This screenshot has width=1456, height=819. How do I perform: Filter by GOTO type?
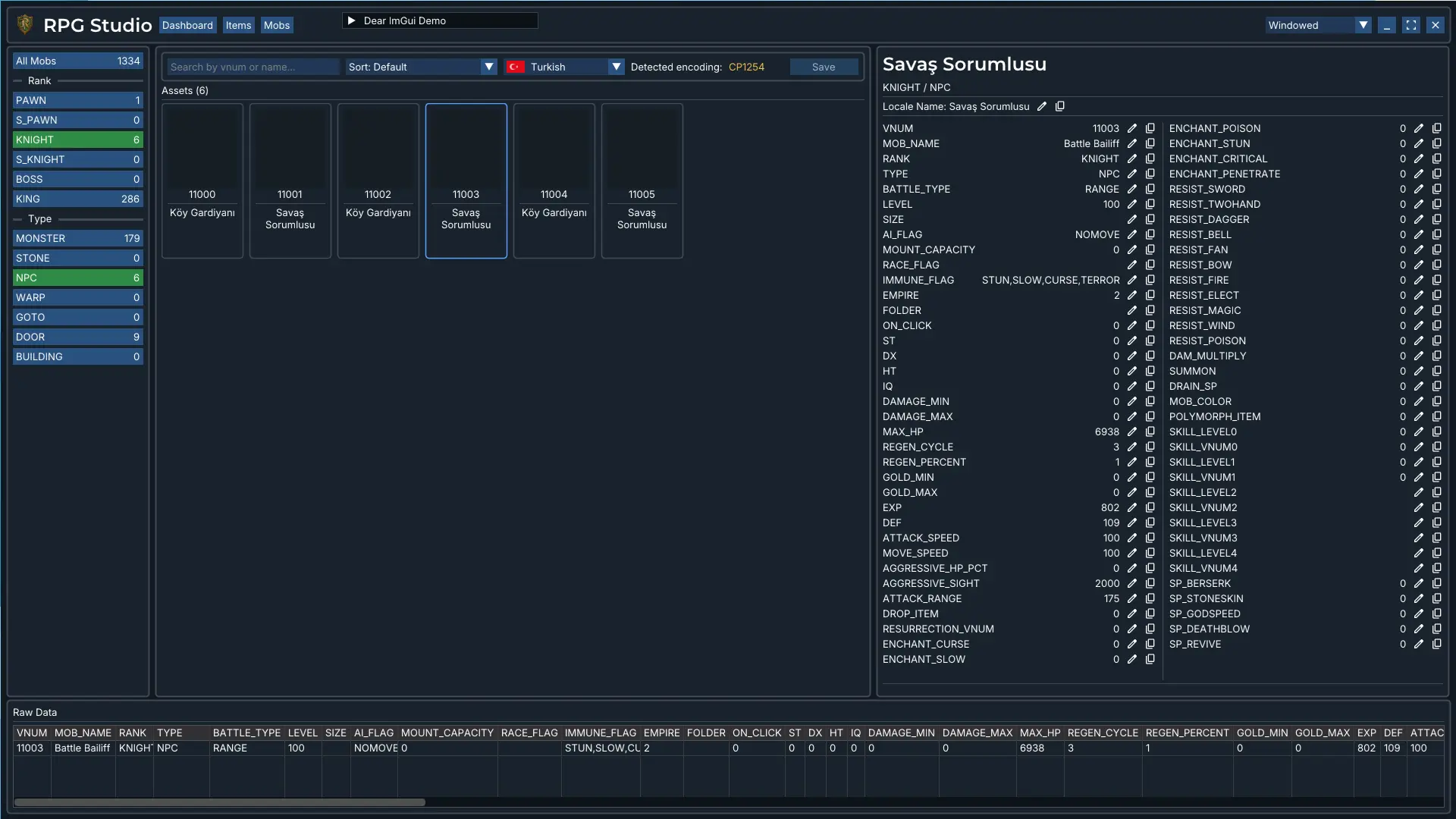point(78,317)
